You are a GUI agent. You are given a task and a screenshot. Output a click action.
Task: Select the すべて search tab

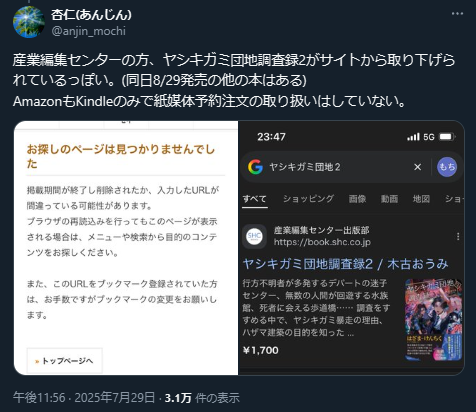coord(254,199)
